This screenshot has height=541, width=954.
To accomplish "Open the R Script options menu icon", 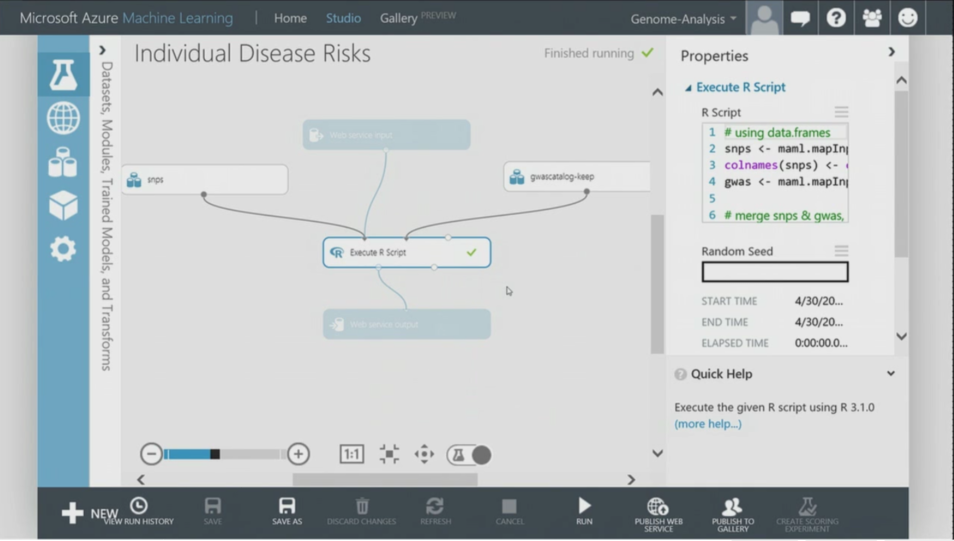I will [841, 112].
